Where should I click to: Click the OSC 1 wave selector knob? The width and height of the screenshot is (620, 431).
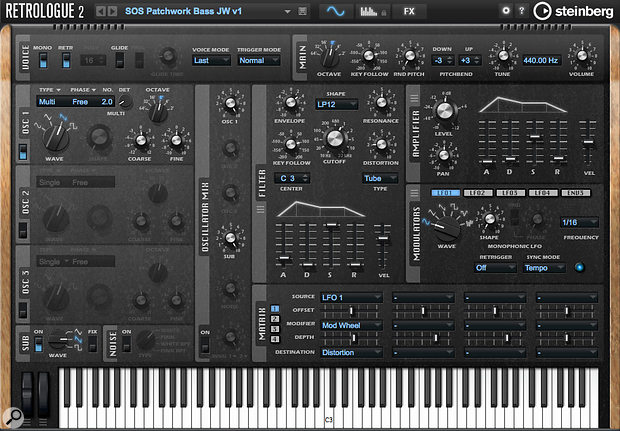pos(56,137)
